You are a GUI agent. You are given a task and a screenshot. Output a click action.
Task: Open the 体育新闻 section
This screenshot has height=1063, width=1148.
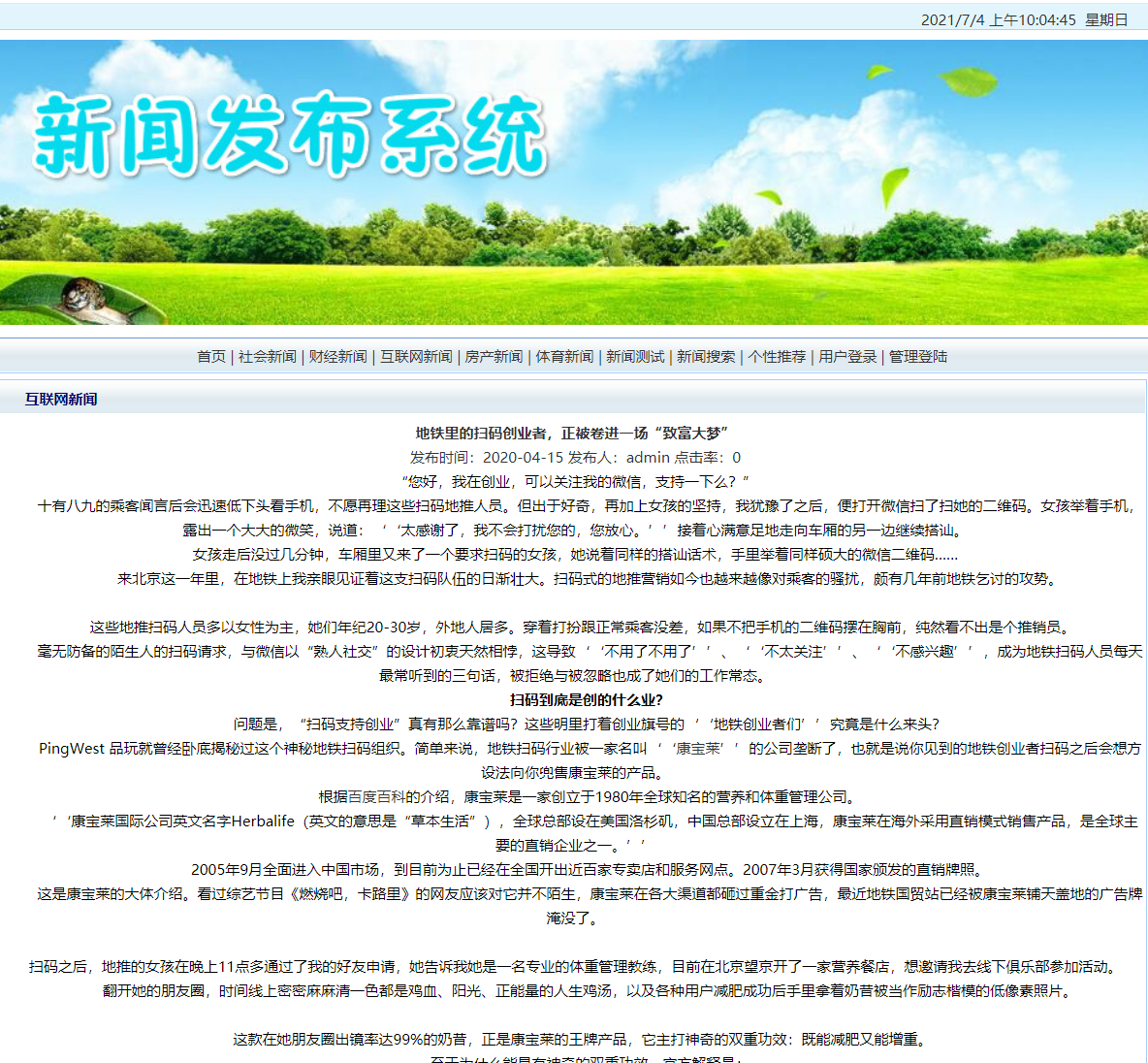(x=565, y=357)
